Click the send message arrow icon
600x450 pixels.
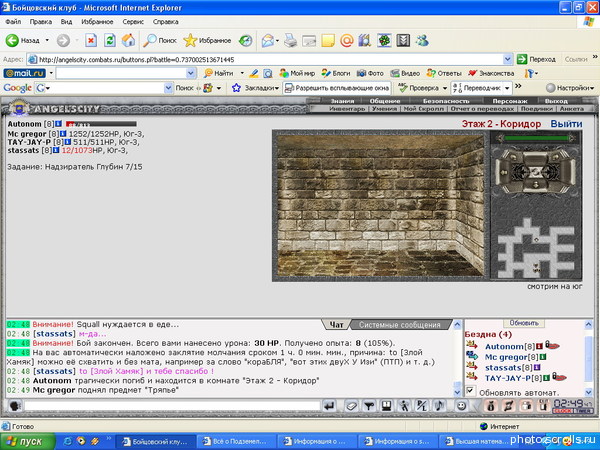(x=329, y=406)
